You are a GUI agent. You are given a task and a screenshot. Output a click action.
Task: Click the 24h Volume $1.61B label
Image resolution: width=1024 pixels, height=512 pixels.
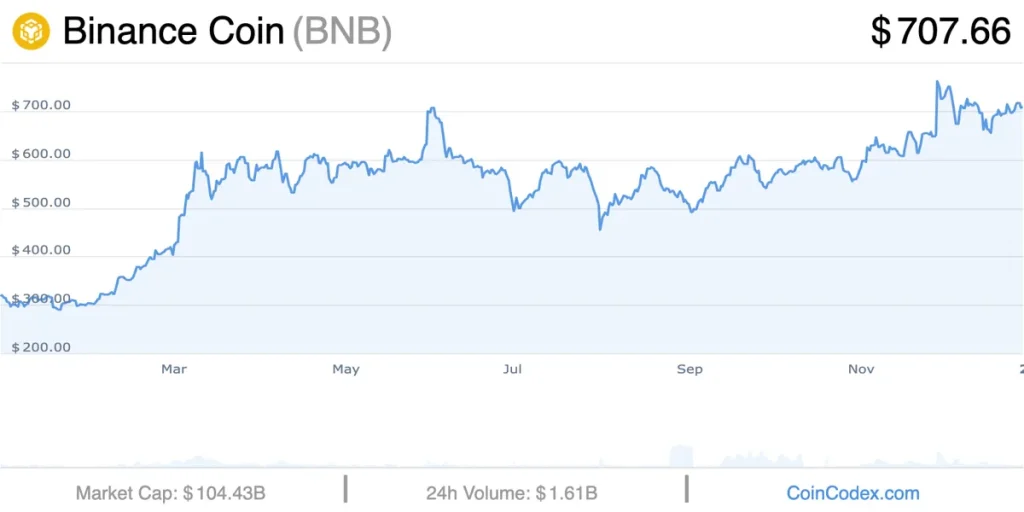512,493
